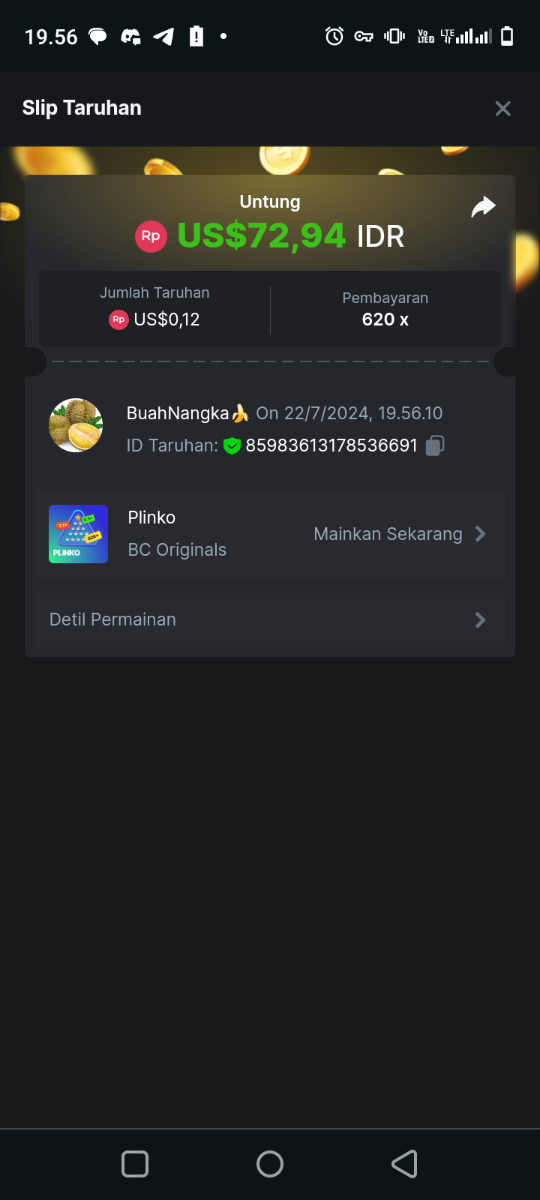The width and height of the screenshot is (540, 1200).
Task: Tap the 620 x Pembayaran value
Action: pyautogui.click(x=385, y=320)
